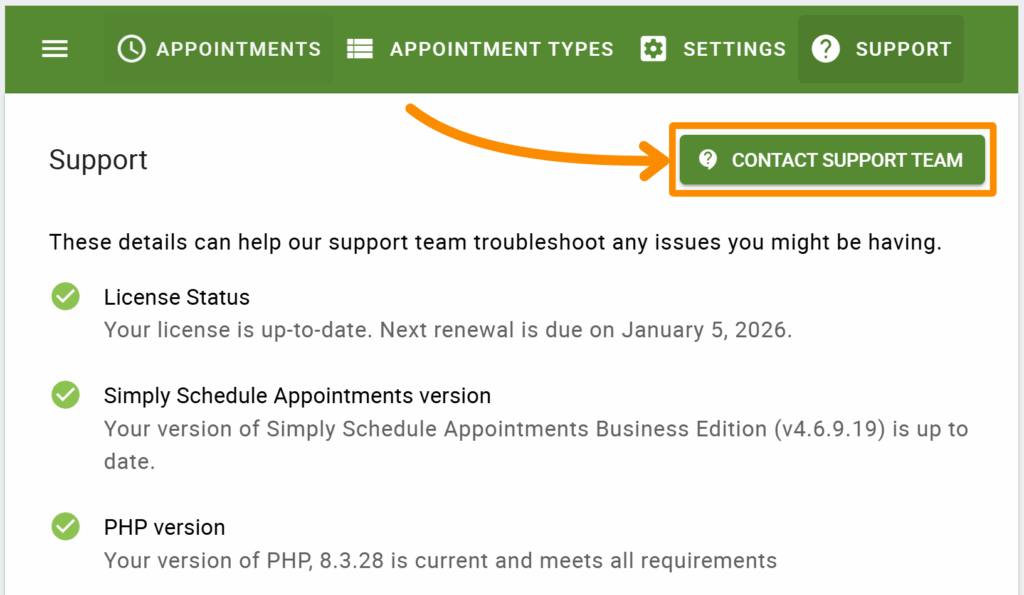Screen dimensions: 1024x595
Task: Click the question icon inside Contact Support Team button
Action: (710, 159)
